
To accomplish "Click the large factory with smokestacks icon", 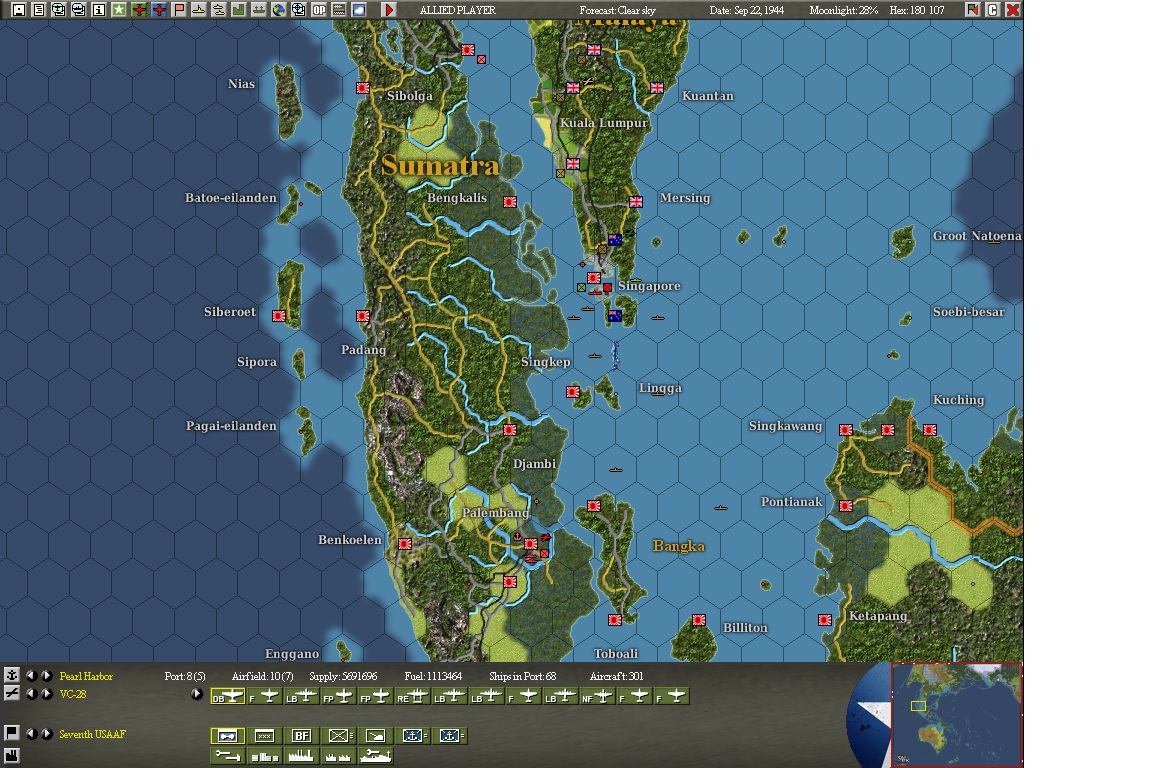I will (301, 756).
